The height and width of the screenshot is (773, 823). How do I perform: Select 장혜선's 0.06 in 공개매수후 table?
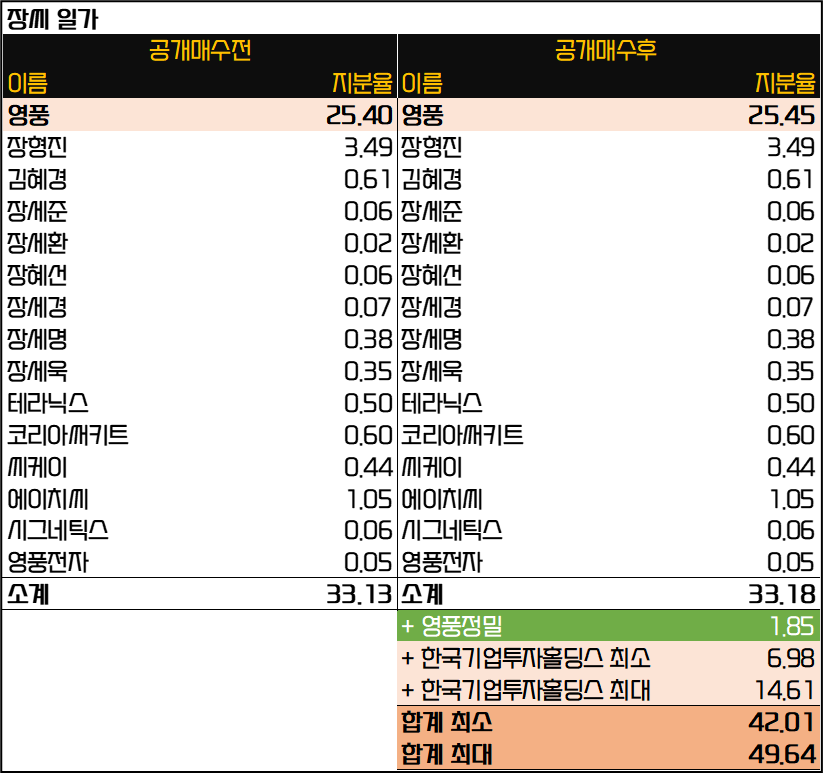click(x=791, y=275)
